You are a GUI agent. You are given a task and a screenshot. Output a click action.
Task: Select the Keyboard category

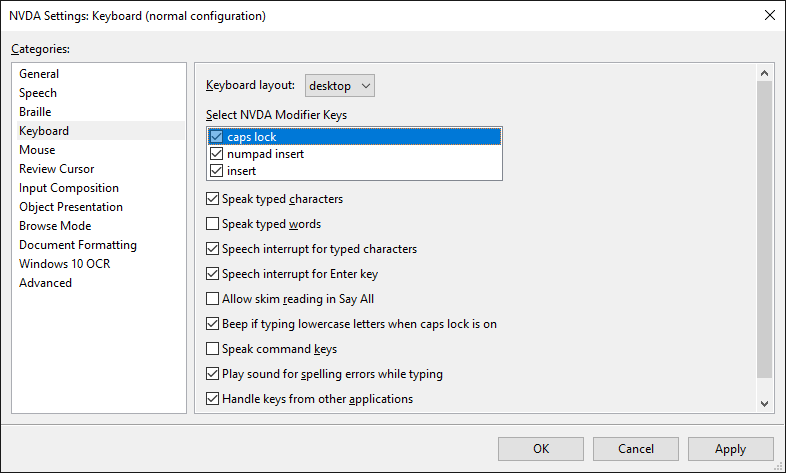tap(100, 131)
